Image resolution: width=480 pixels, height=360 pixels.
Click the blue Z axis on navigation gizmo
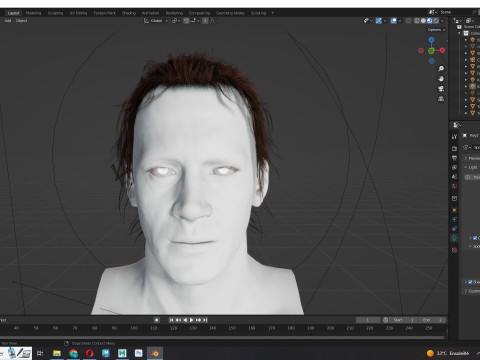[432, 40]
